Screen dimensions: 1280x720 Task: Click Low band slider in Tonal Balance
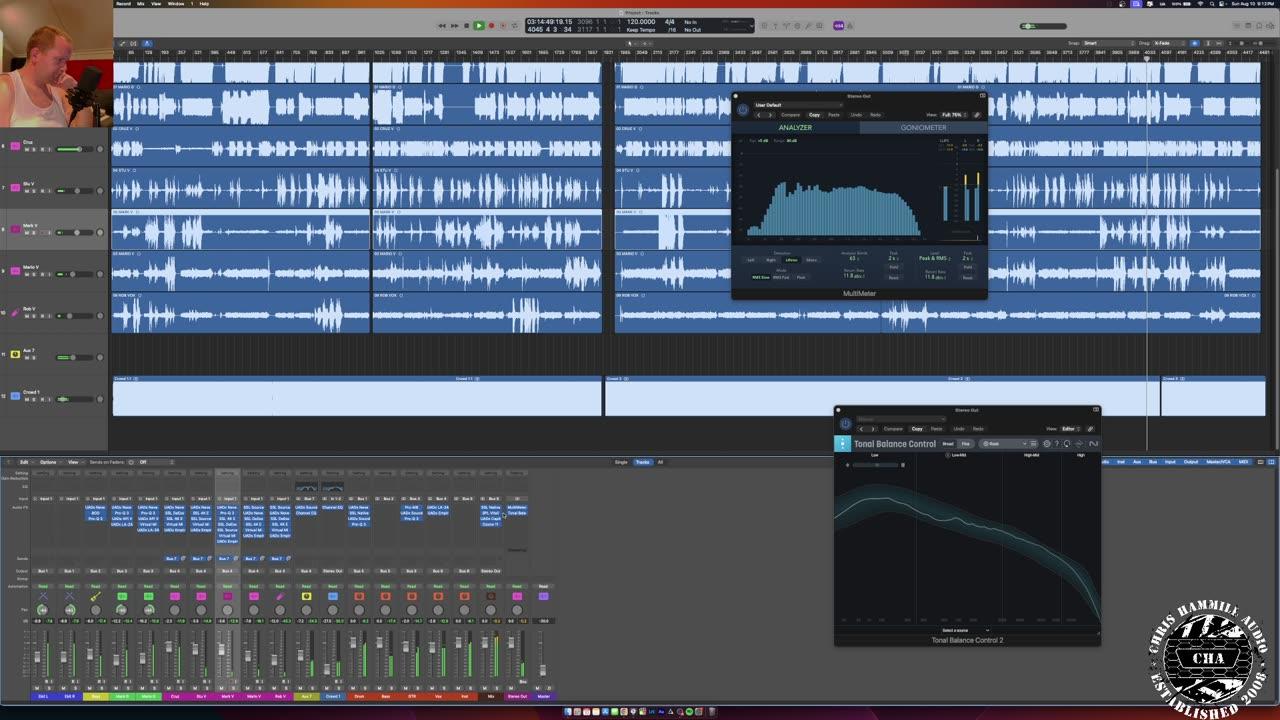point(876,465)
